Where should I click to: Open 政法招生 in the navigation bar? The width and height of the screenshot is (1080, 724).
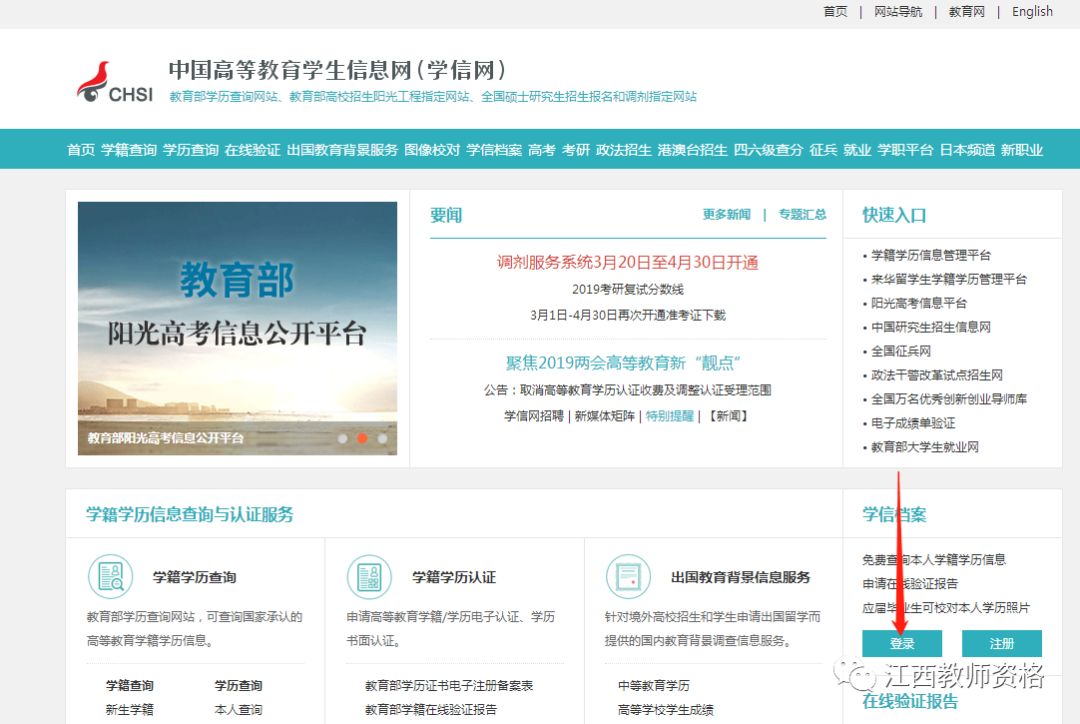(623, 149)
